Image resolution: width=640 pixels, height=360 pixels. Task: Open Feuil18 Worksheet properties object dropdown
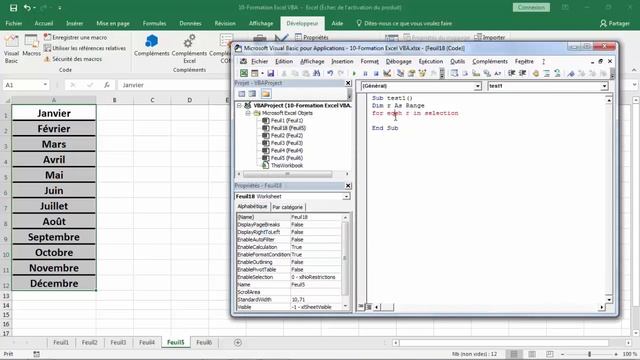pos(346,196)
